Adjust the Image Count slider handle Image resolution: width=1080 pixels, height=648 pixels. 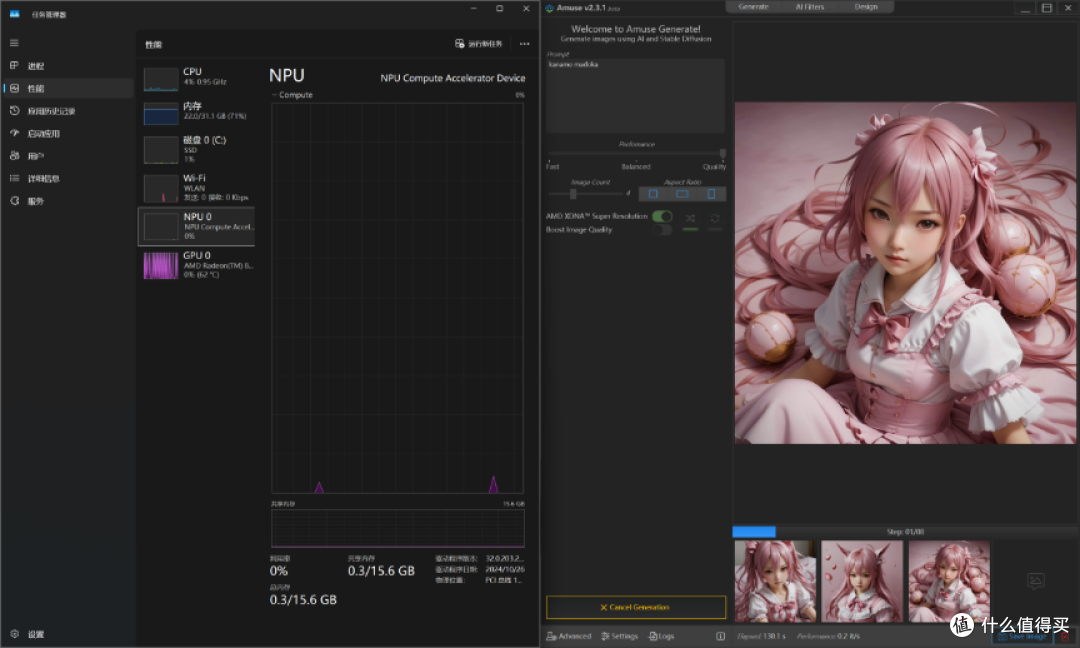click(x=573, y=194)
